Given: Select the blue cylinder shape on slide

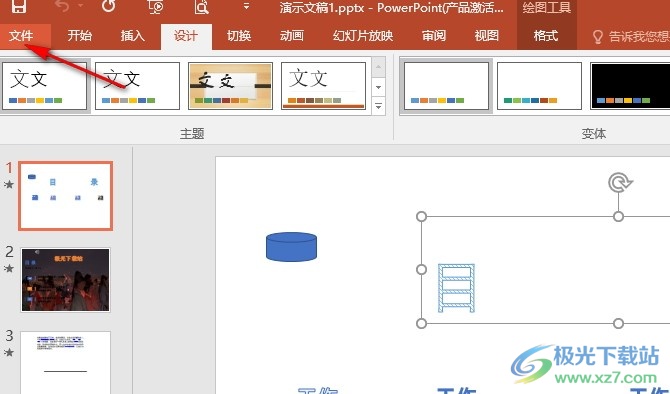Looking at the screenshot, I should pyautogui.click(x=291, y=247).
